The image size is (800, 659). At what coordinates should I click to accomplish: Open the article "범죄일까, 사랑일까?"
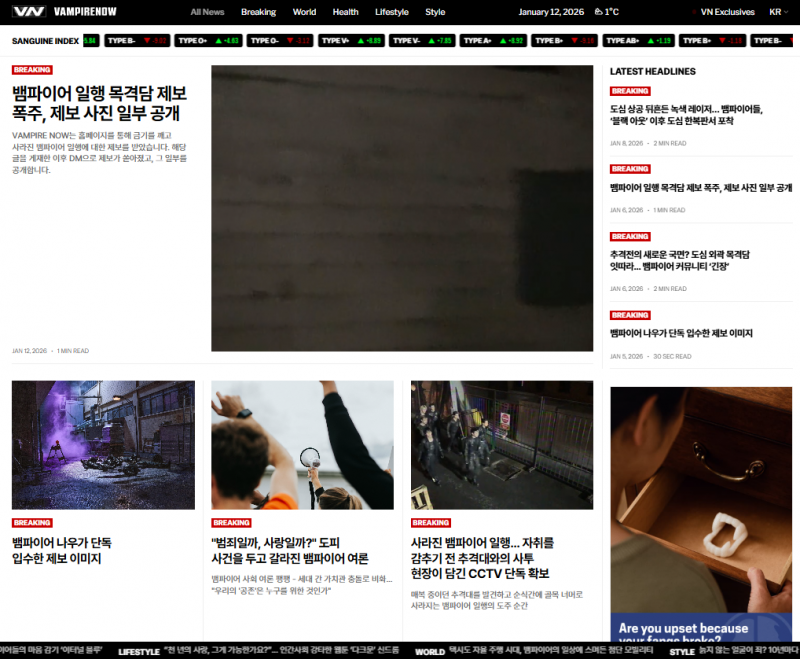click(x=290, y=550)
